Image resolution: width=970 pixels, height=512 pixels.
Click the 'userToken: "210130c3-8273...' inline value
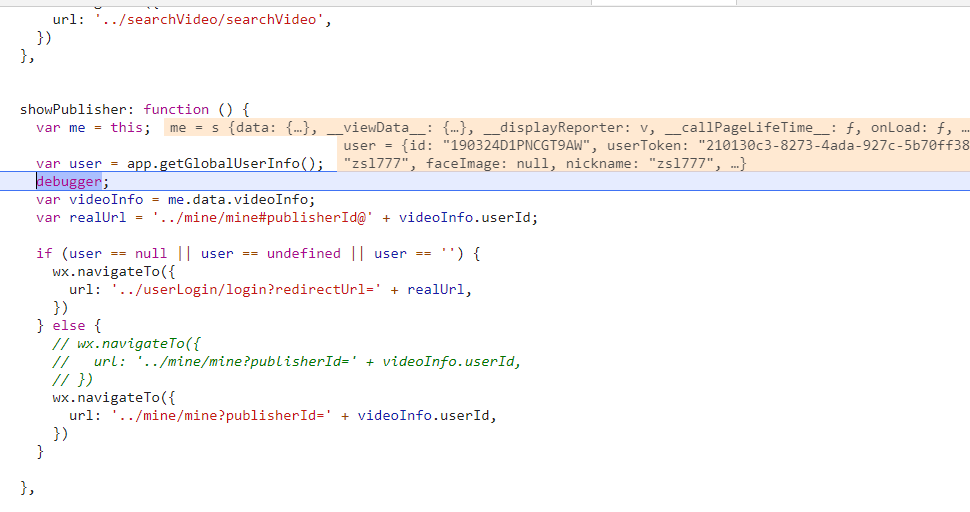788,145
